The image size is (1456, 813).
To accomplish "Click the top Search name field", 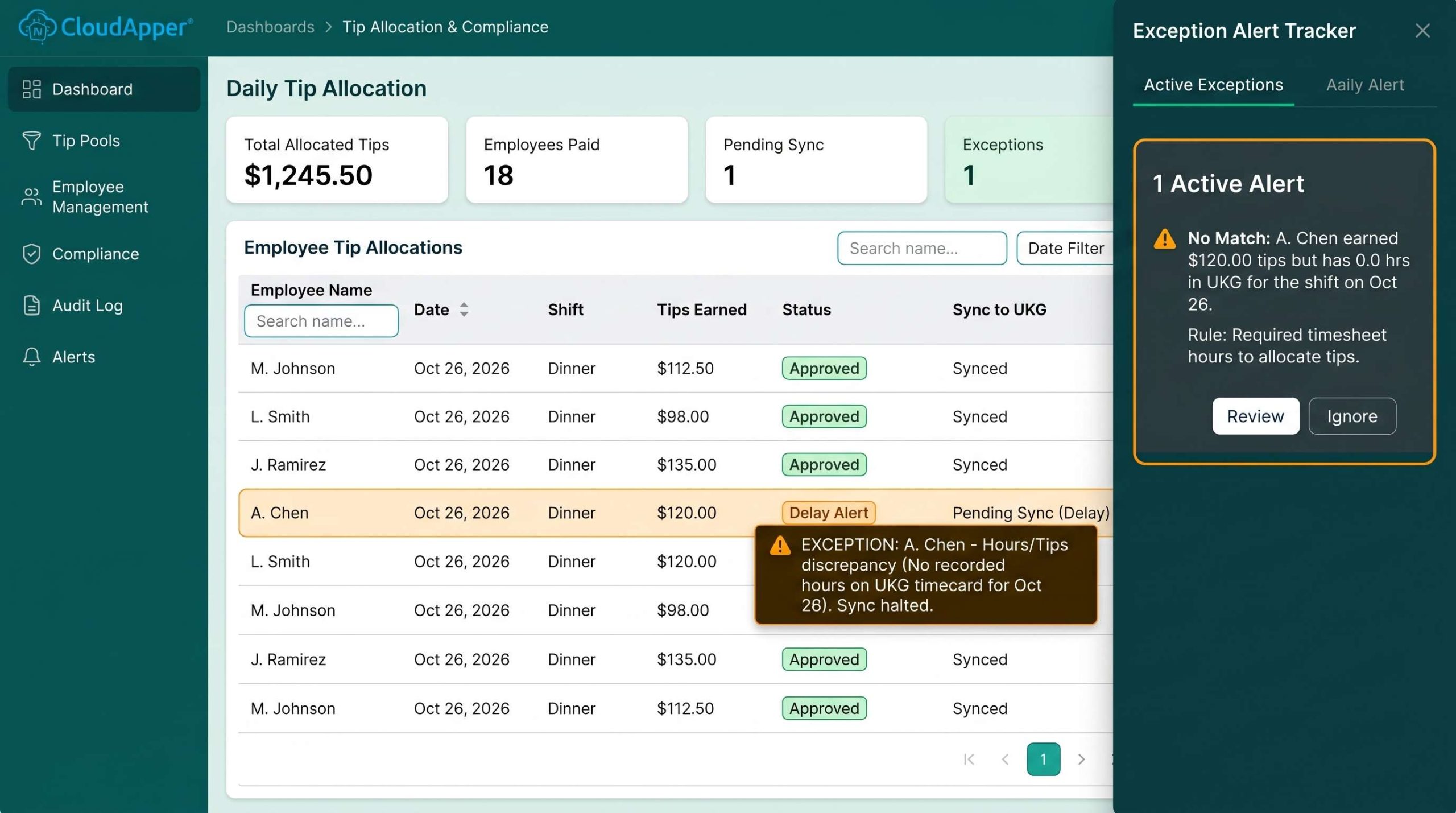I will coord(922,248).
